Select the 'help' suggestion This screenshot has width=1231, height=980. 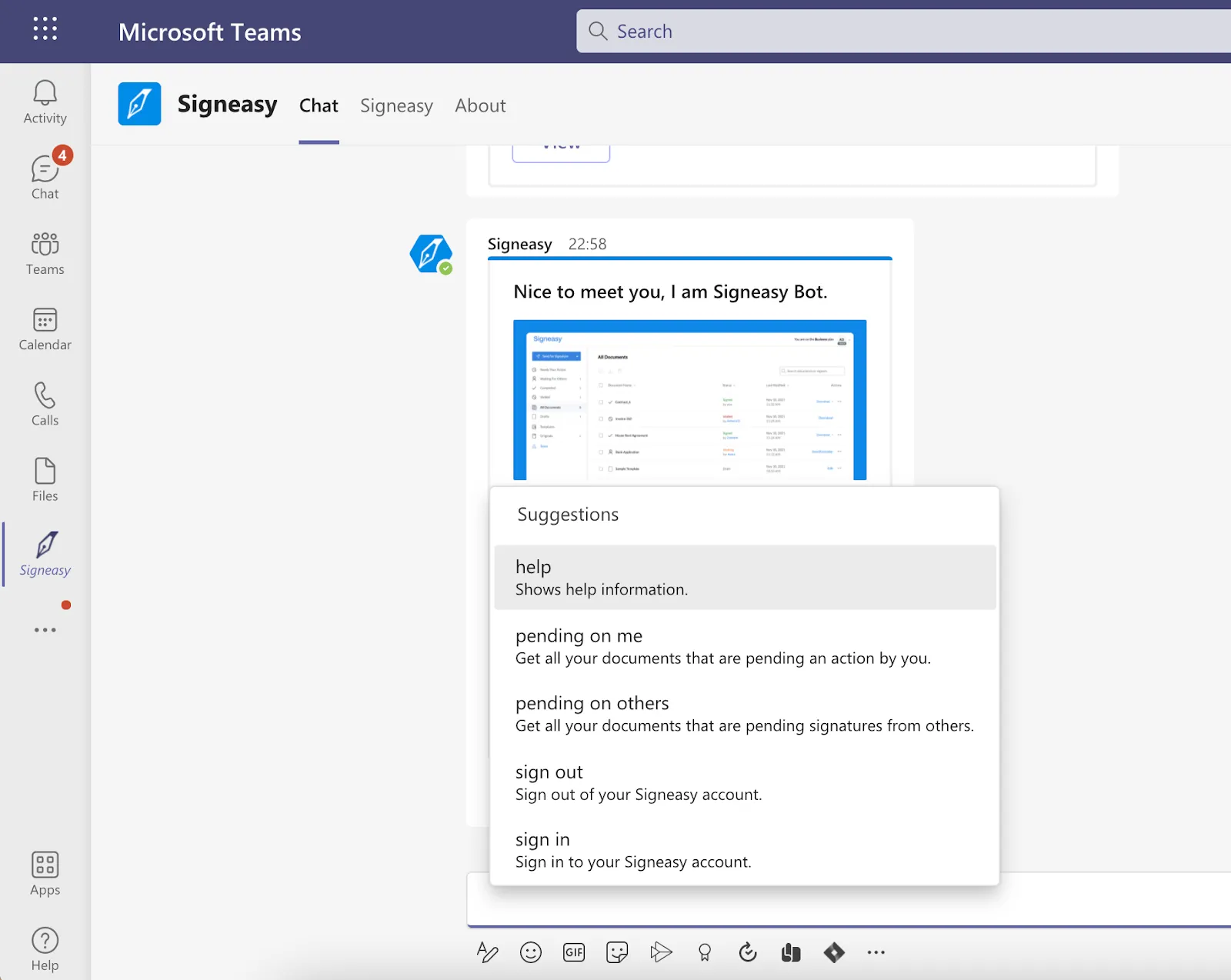coord(745,578)
